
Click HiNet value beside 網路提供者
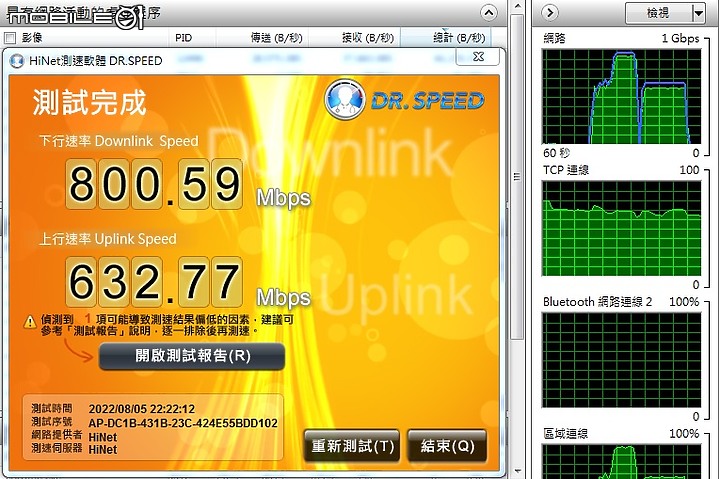[x=103, y=437]
